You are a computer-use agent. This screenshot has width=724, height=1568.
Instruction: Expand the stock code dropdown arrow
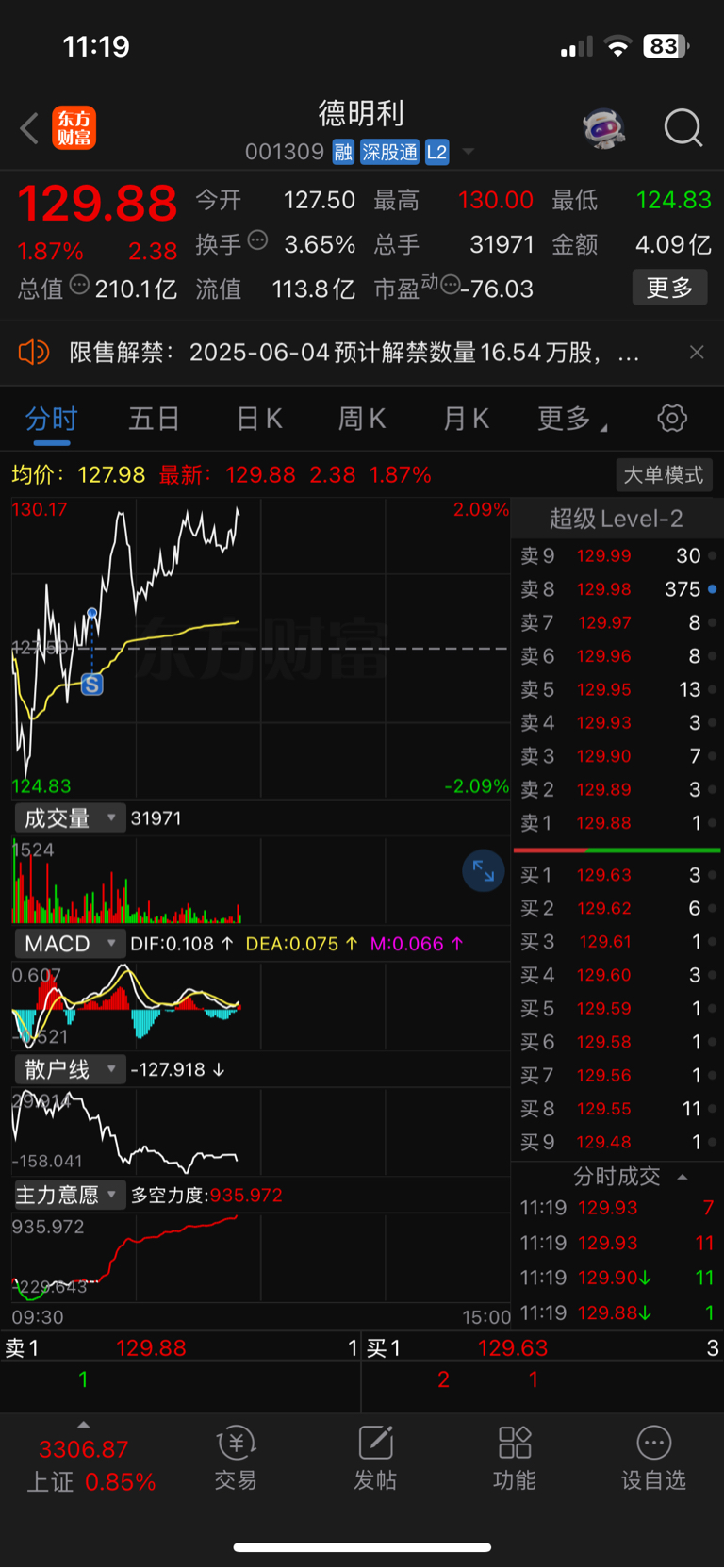468,152
